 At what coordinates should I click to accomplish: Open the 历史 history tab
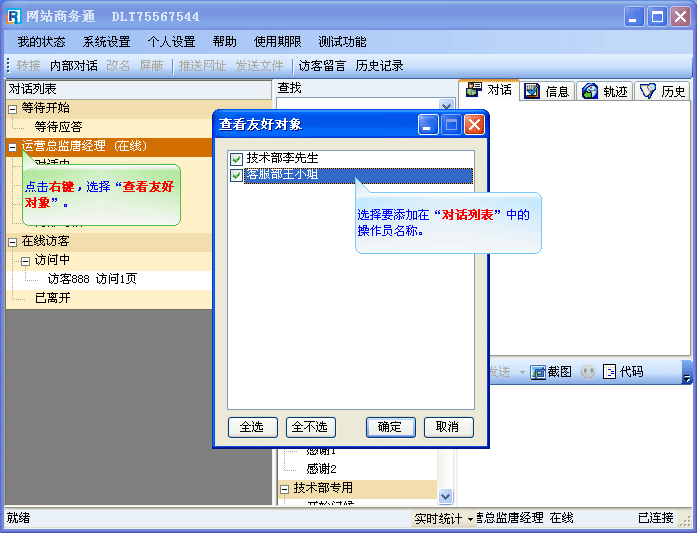[x=663, y=91]
